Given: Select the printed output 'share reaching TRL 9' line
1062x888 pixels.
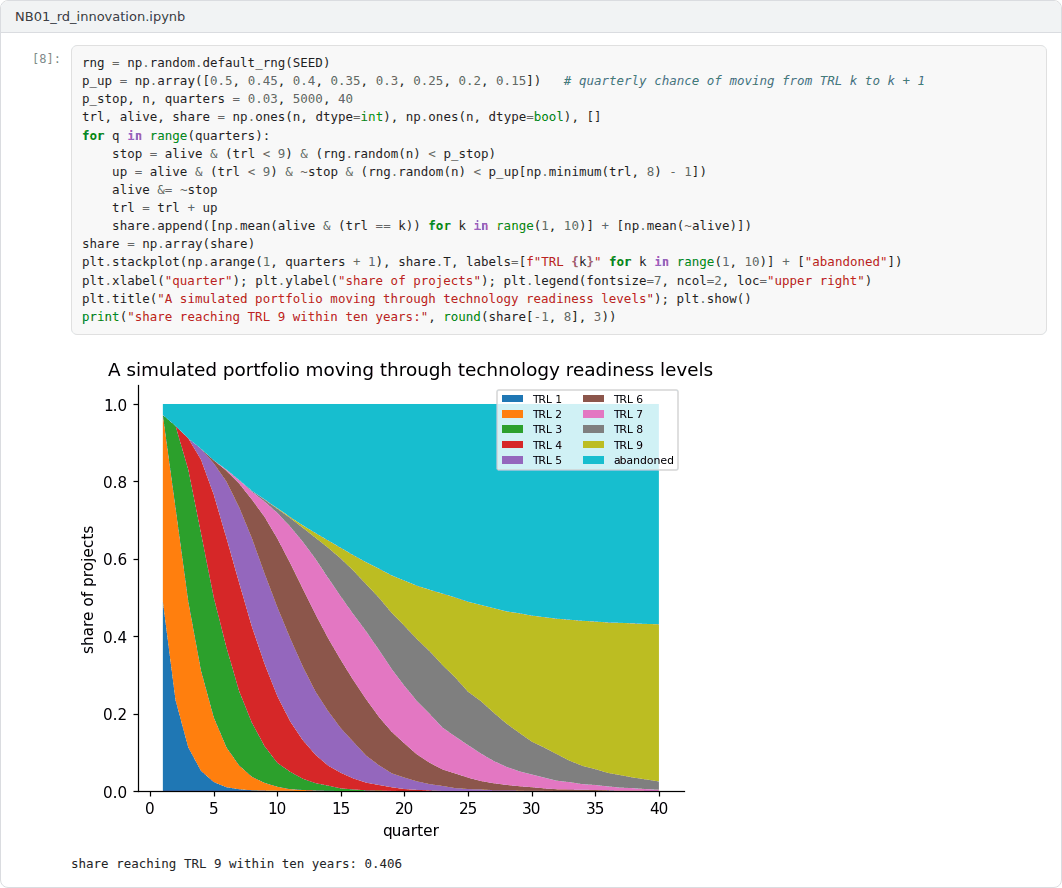Looking at the screenshot, I should coord(236,864).
